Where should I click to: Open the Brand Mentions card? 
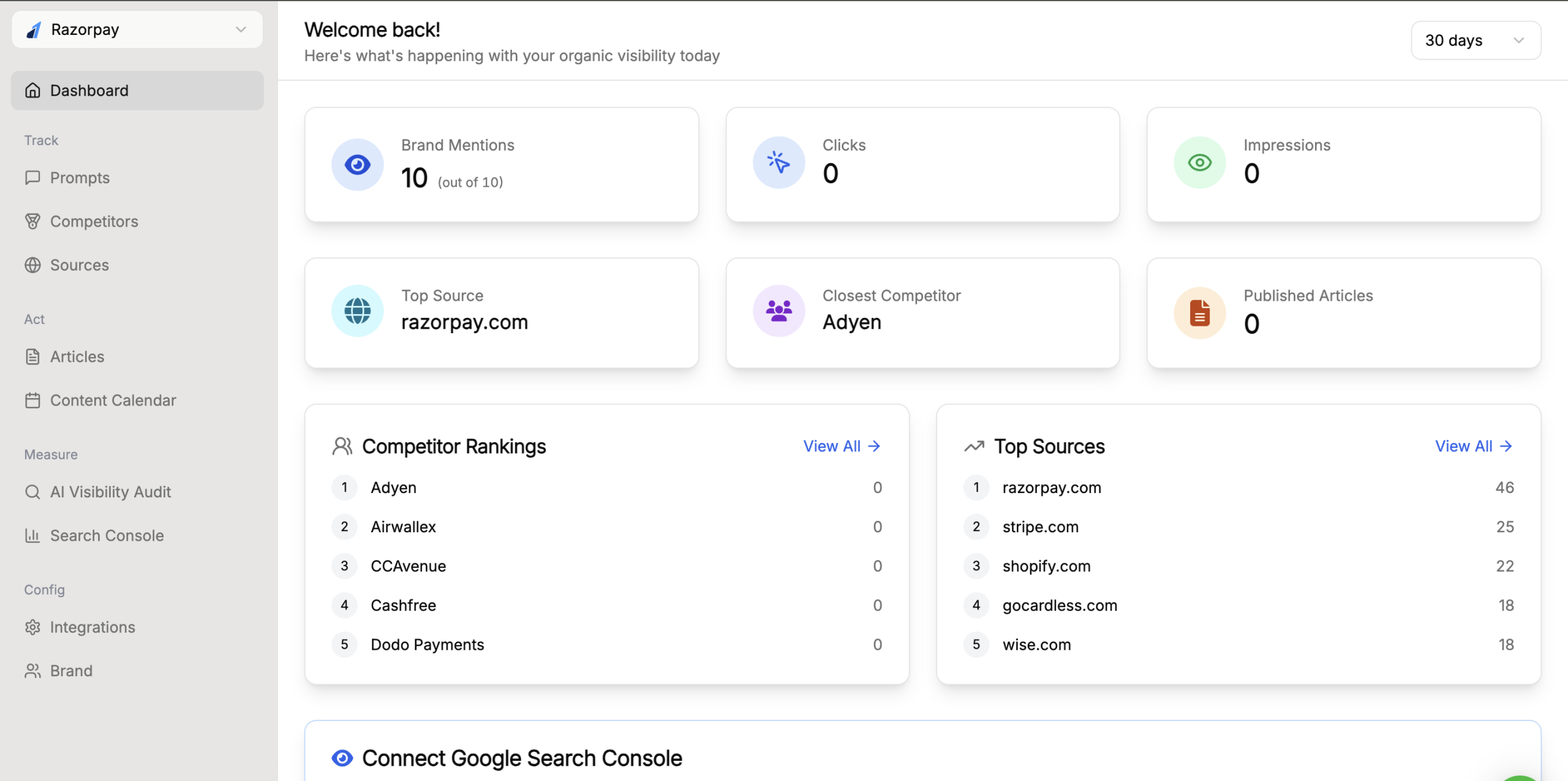(502, 165)
